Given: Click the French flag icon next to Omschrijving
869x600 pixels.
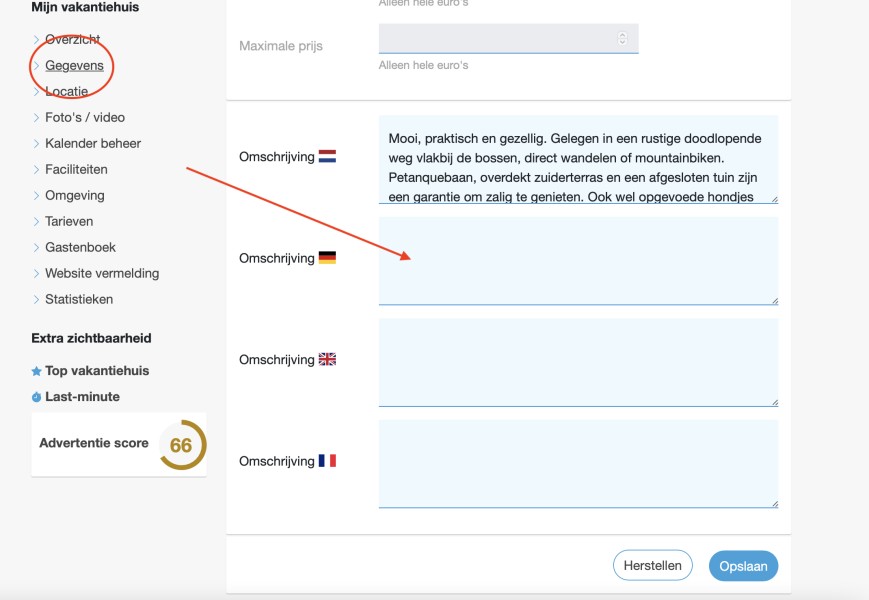Looking at the screenshot, I should point(327,460).
